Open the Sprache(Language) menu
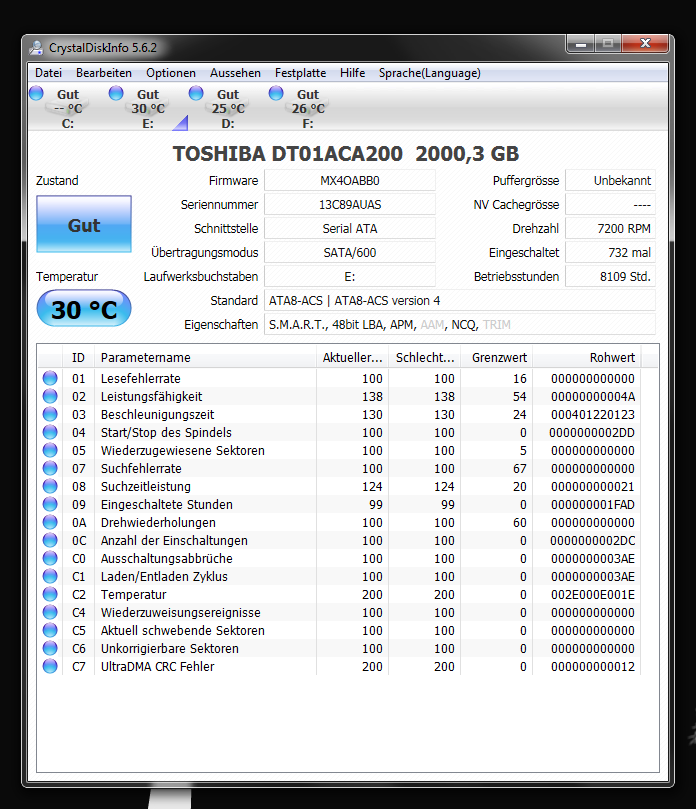The width and height of the screenshot is (697, 809). [x=430, y=73]
